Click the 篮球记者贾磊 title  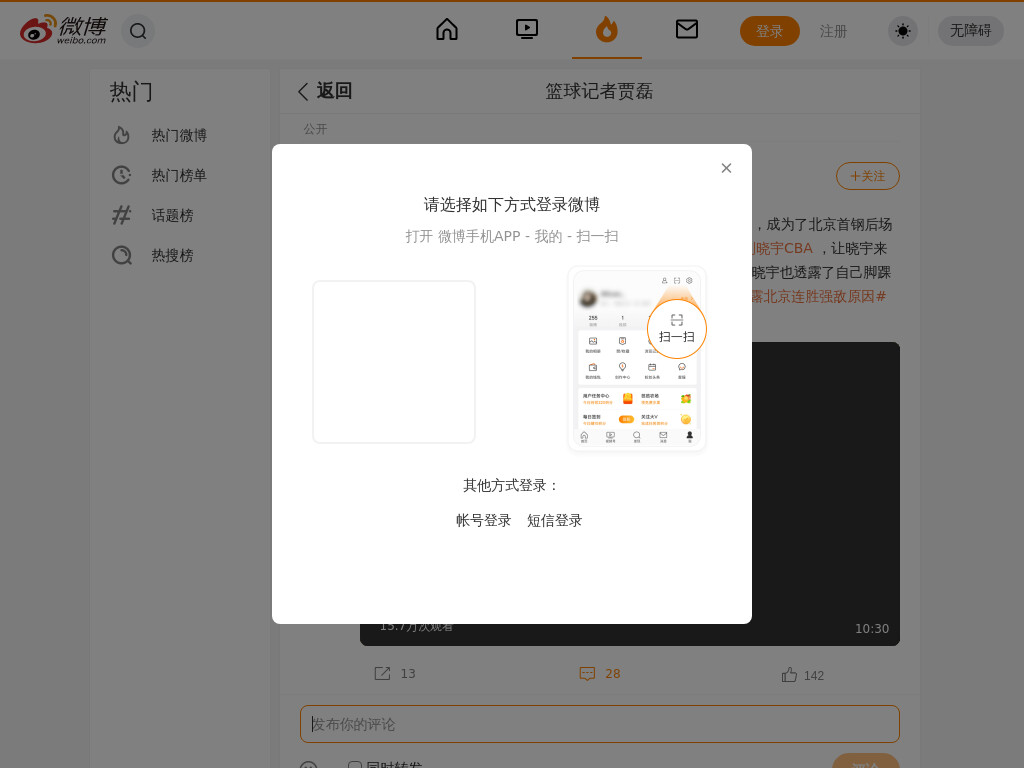(600, 91)
